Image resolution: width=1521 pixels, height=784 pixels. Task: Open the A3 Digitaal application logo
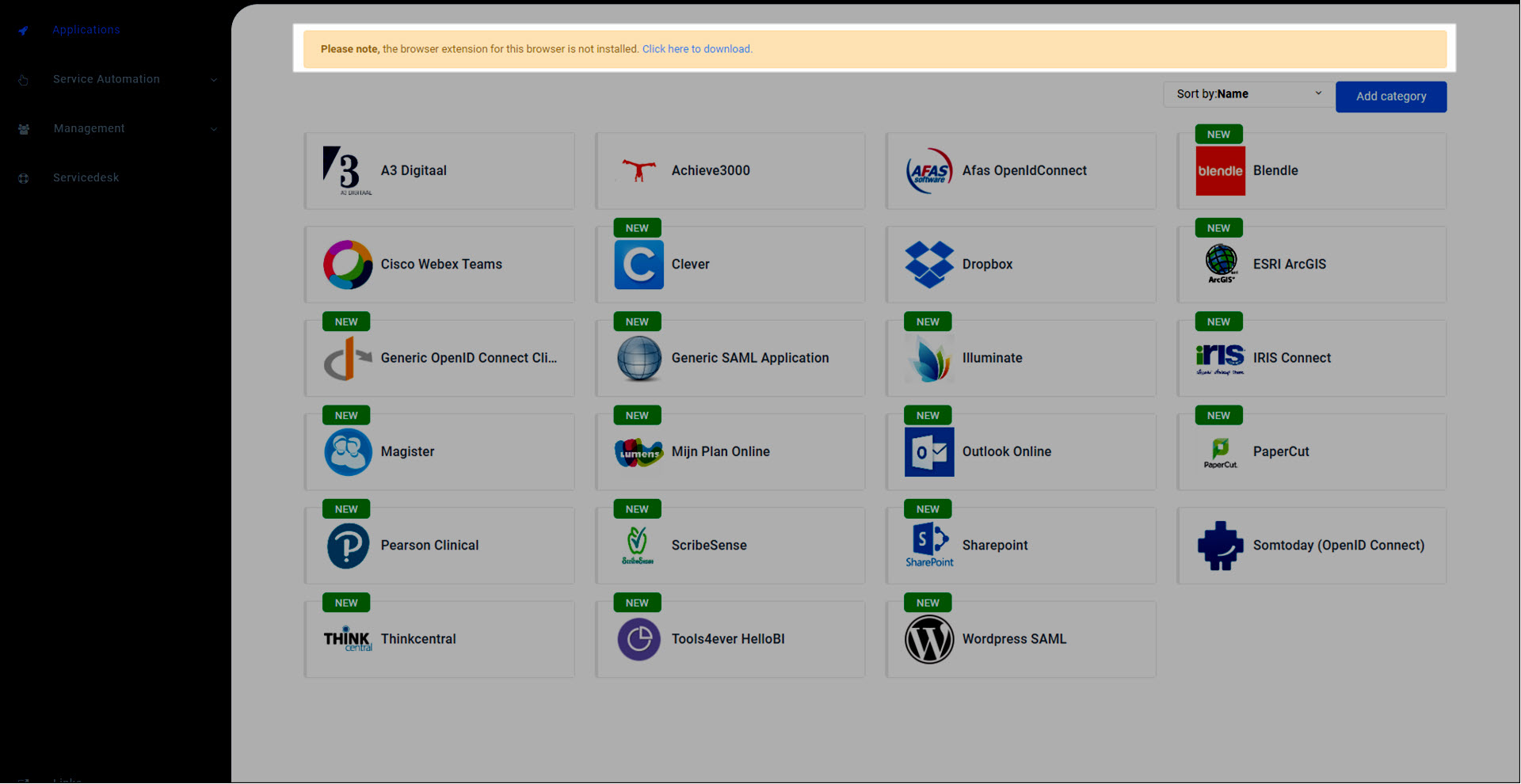(x=348, y=171)
